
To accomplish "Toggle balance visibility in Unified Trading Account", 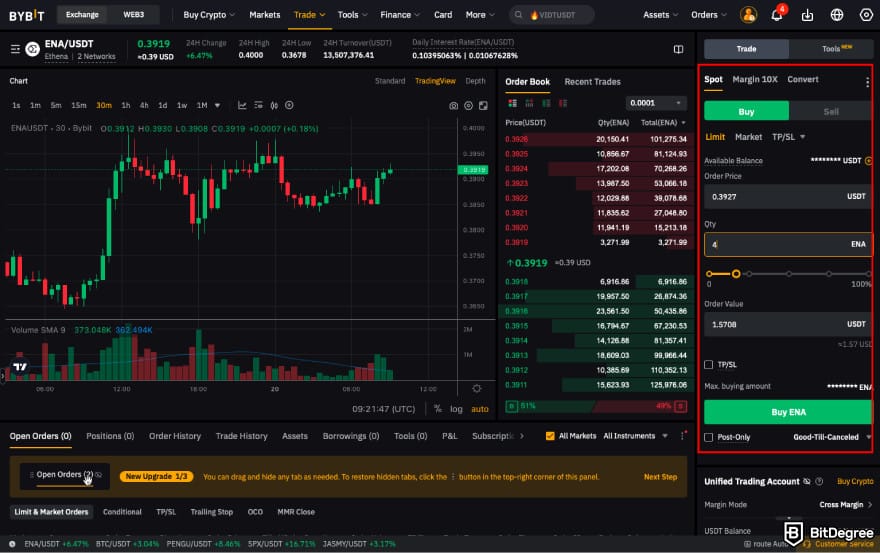I will [x=806, y=482].
